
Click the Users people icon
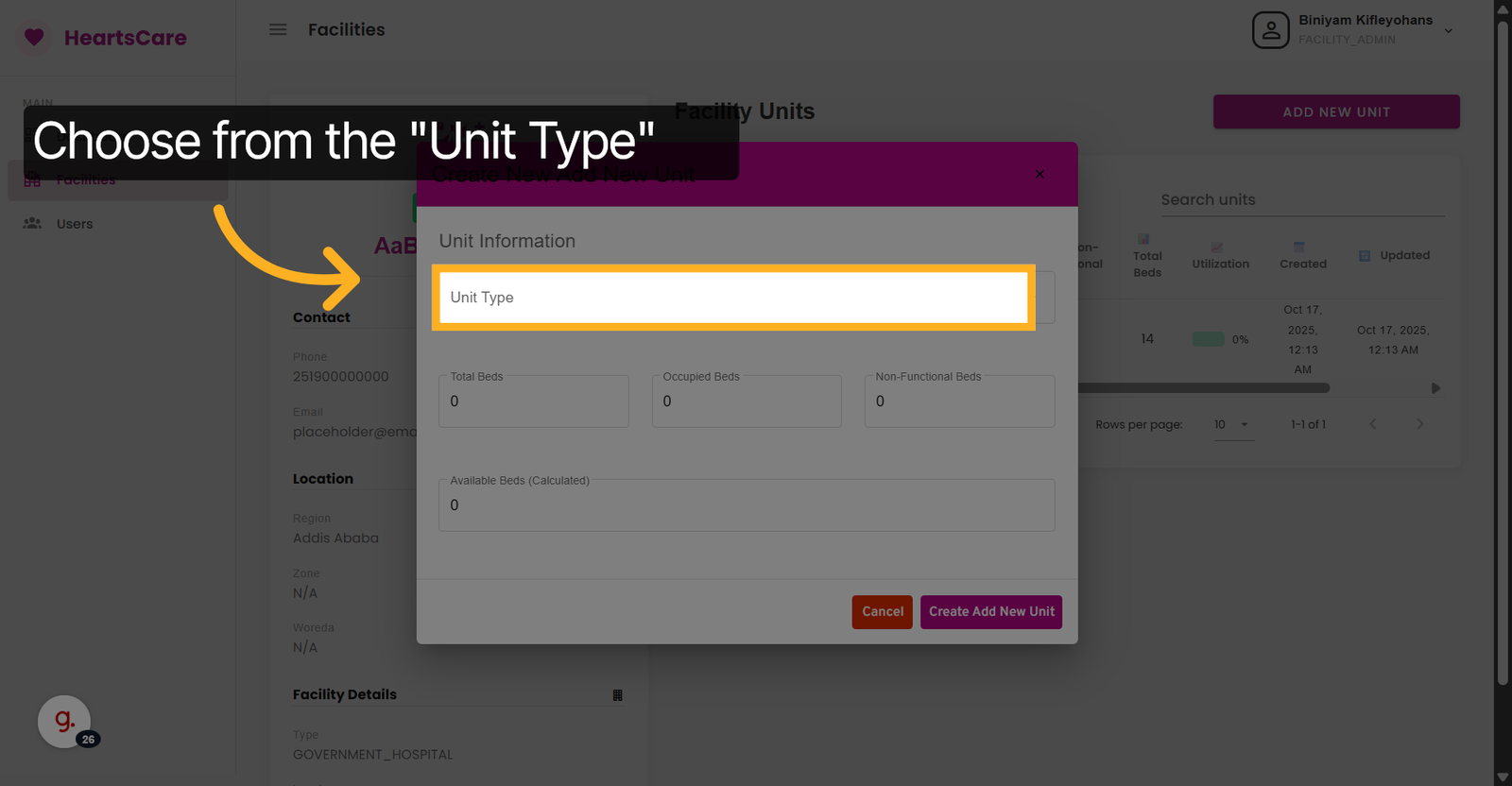point(32,224)
